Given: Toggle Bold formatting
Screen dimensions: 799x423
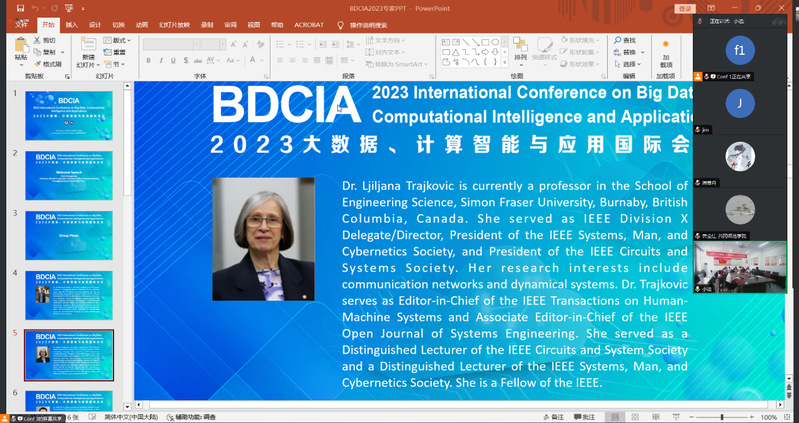Looking at the screenshot, I should tap(148, 61).
